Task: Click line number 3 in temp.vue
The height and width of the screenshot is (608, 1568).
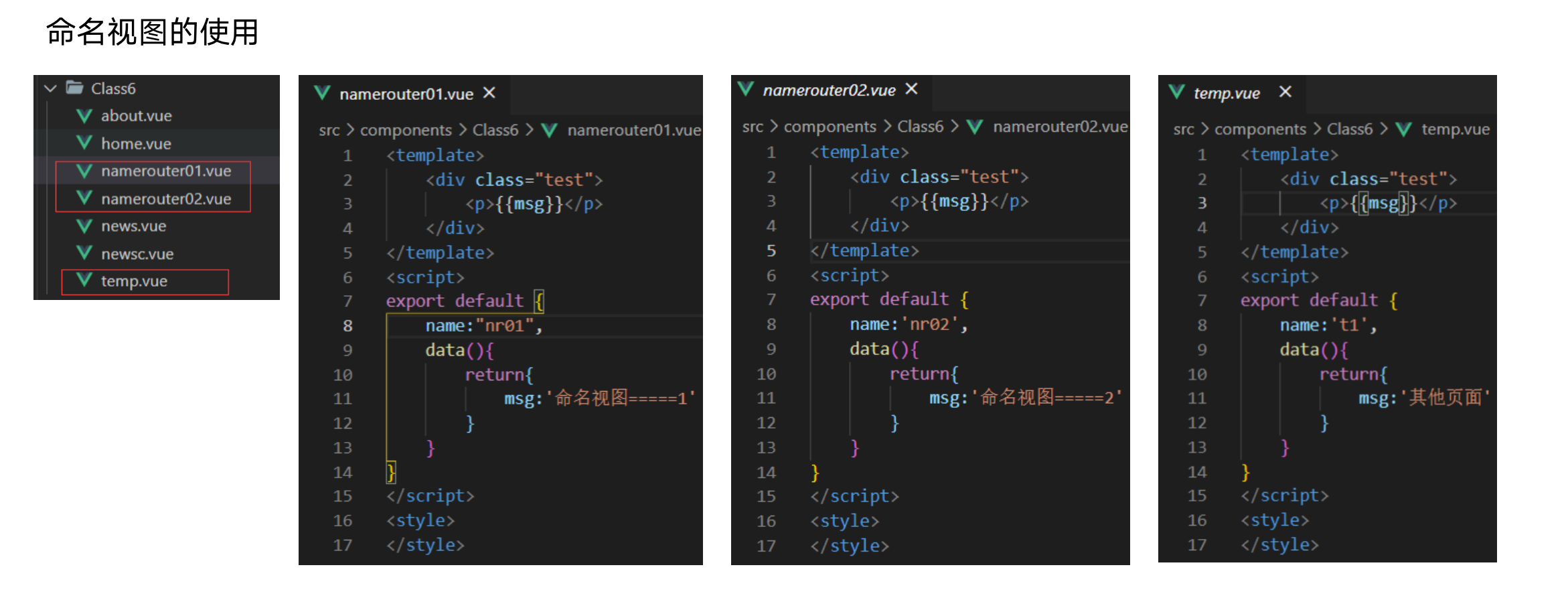Action: click(1202, 203)
